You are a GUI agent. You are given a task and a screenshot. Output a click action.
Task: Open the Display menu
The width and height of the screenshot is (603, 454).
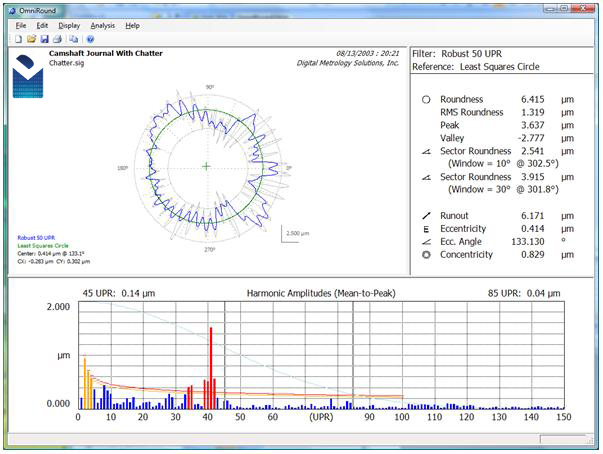click(69, 26)
